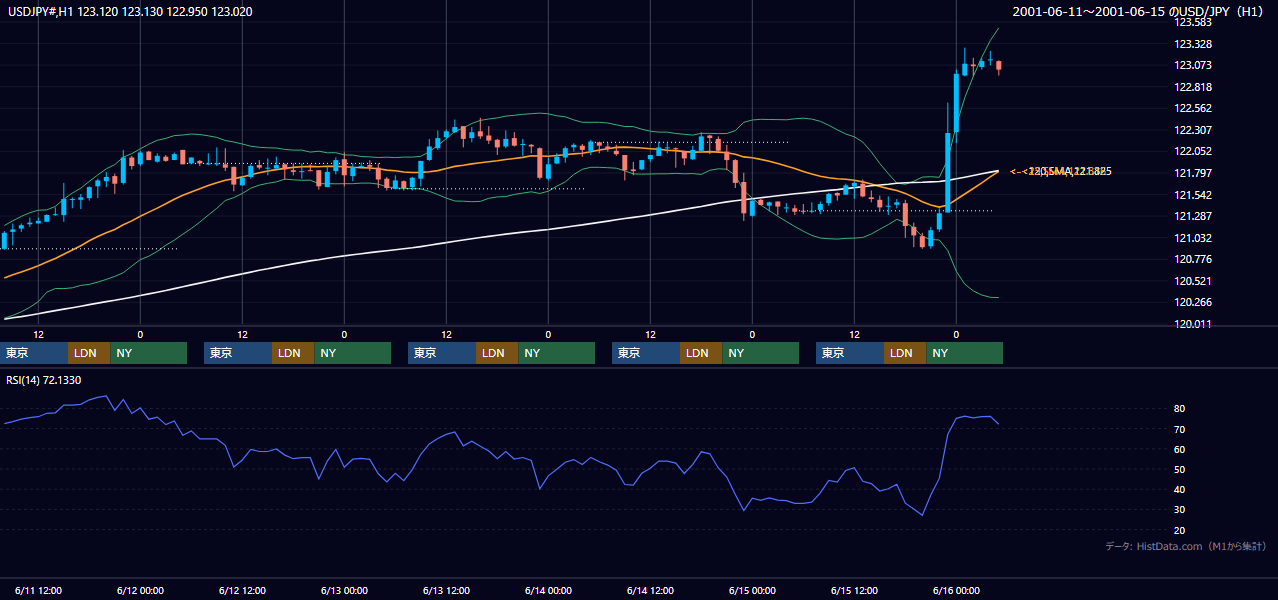The width and height of the screenshot is (1278, 600).
Task: Click the NY session block for 6/13
Action: tap(556, 353)
